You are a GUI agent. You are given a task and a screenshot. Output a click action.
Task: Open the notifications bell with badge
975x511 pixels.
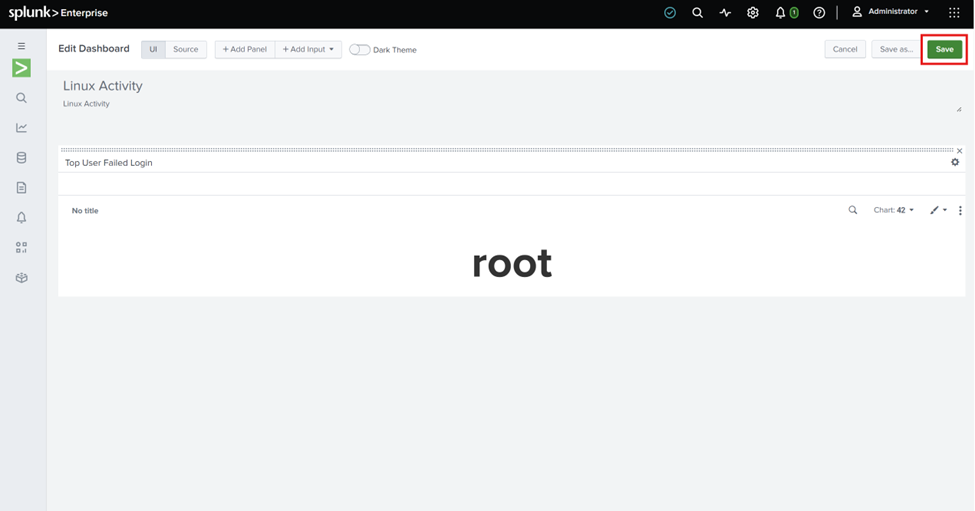coord(786,12)
